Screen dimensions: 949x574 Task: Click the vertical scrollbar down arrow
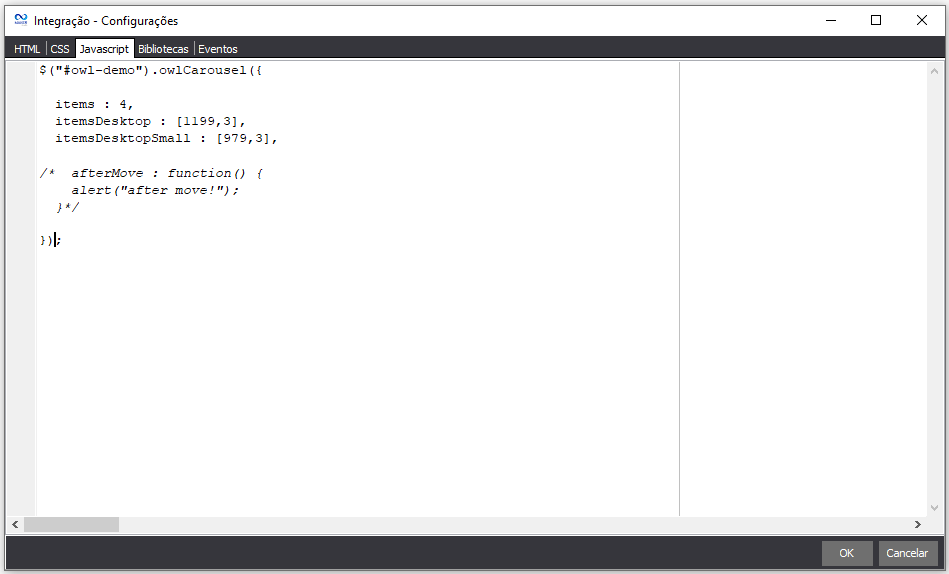click(934, 508)
